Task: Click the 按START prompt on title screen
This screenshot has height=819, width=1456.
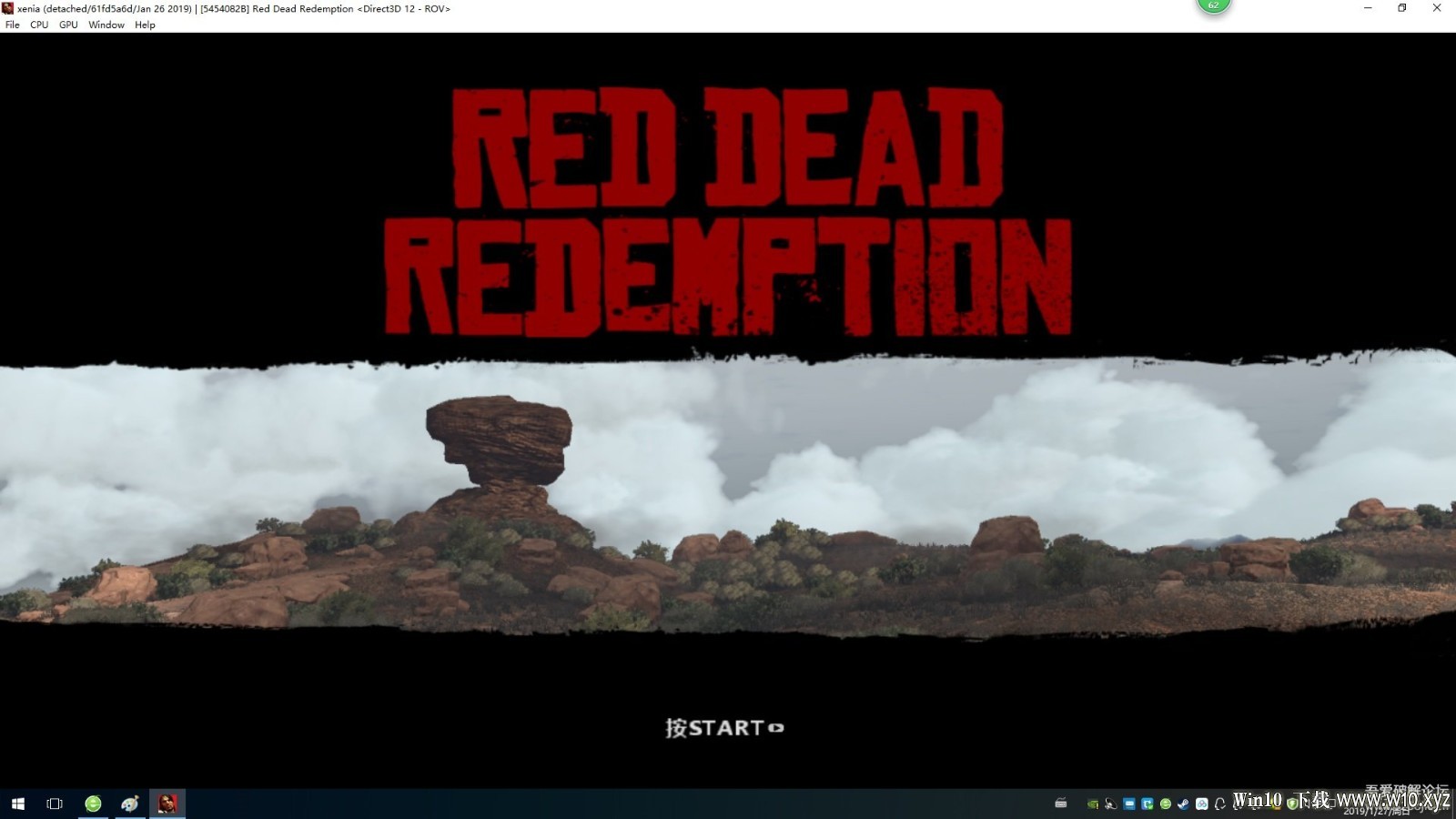Action: [724, 728]
